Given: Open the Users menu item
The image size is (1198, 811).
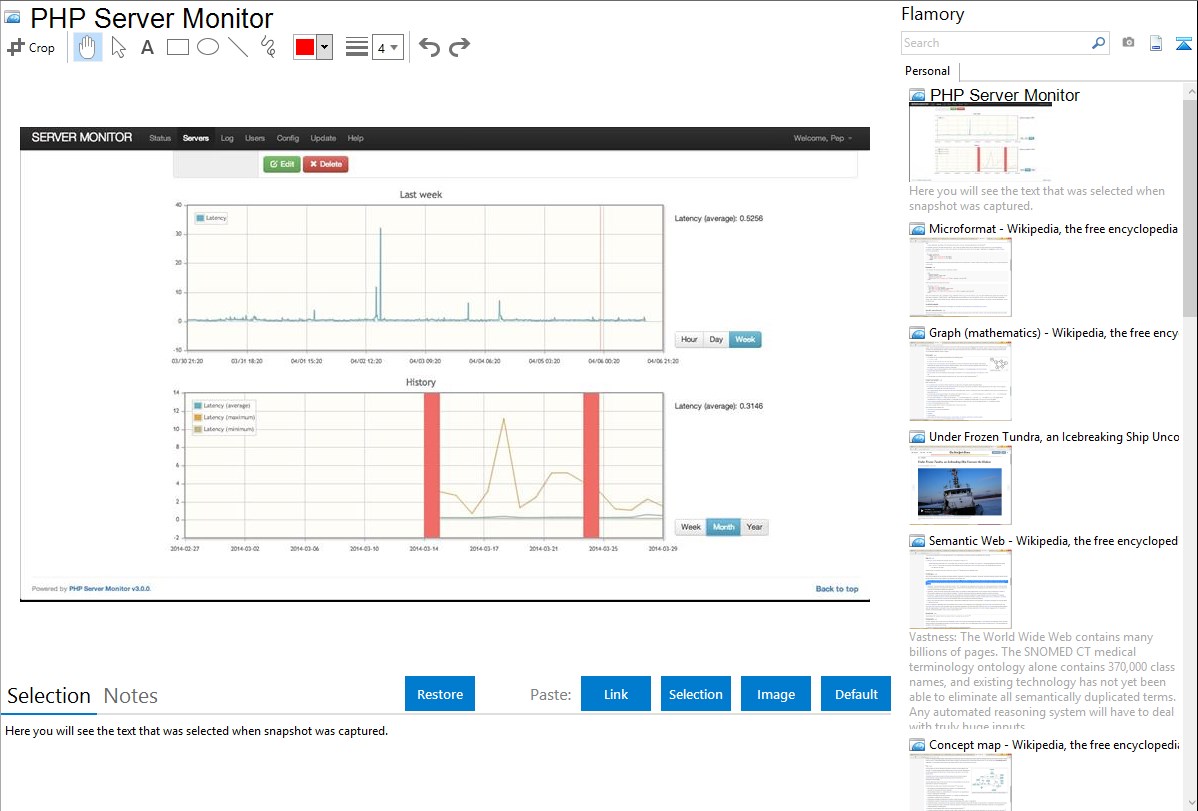Looking at the screenshot, I should [254, 138].
